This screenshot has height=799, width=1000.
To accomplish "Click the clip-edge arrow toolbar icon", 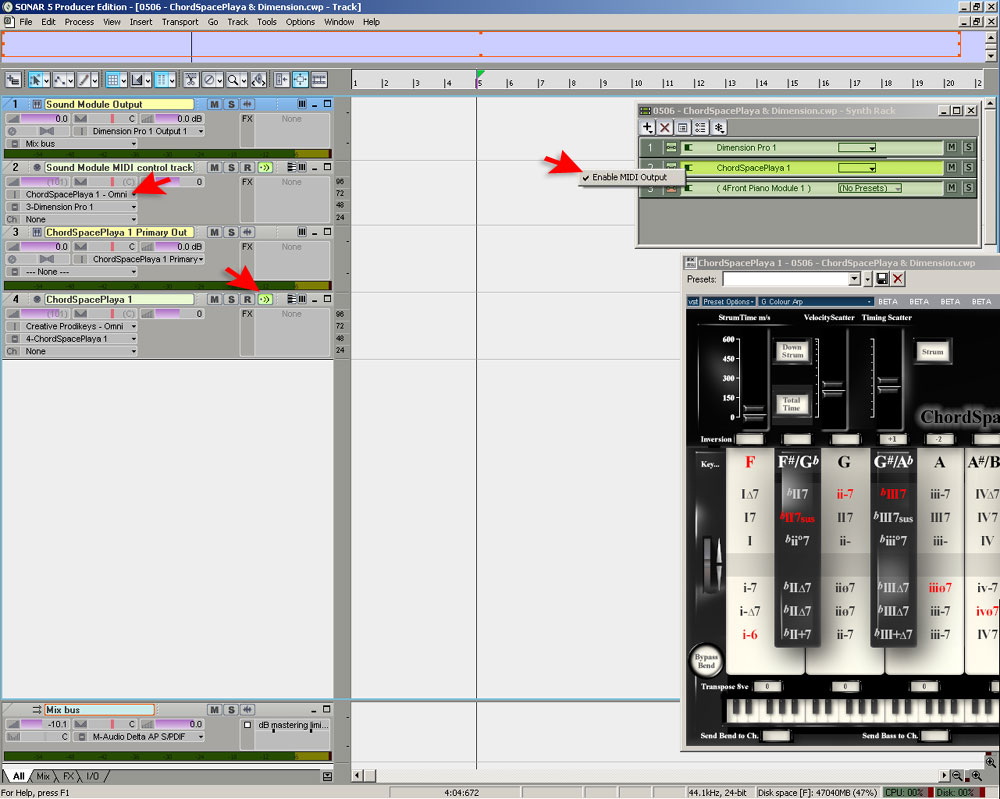I will pyautogui.click(x=281, y=80).
